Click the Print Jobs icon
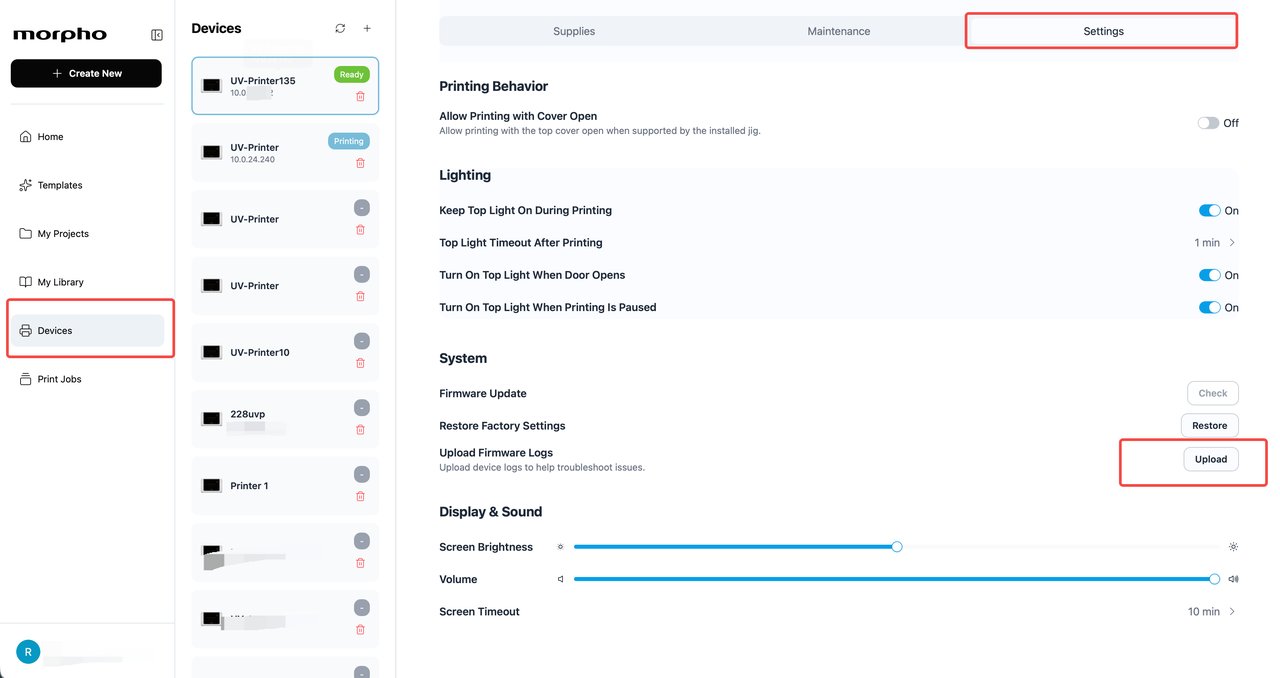This screenshot has width=1280, height=678. pos(26,379)
